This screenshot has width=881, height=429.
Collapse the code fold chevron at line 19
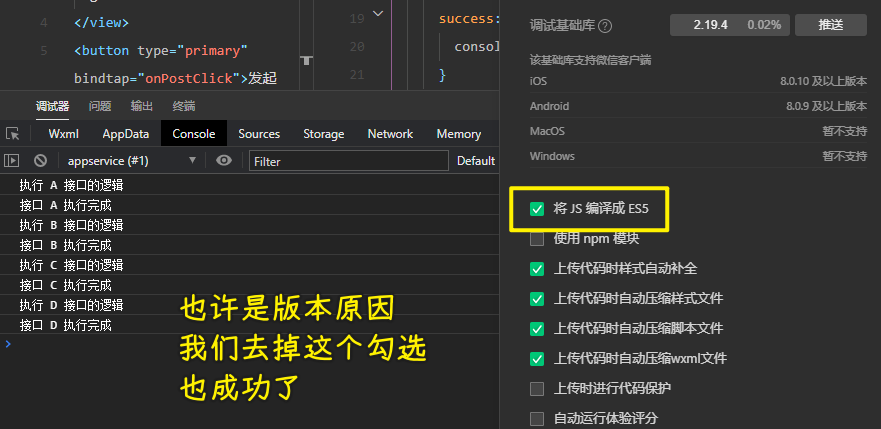coord(378,13)
